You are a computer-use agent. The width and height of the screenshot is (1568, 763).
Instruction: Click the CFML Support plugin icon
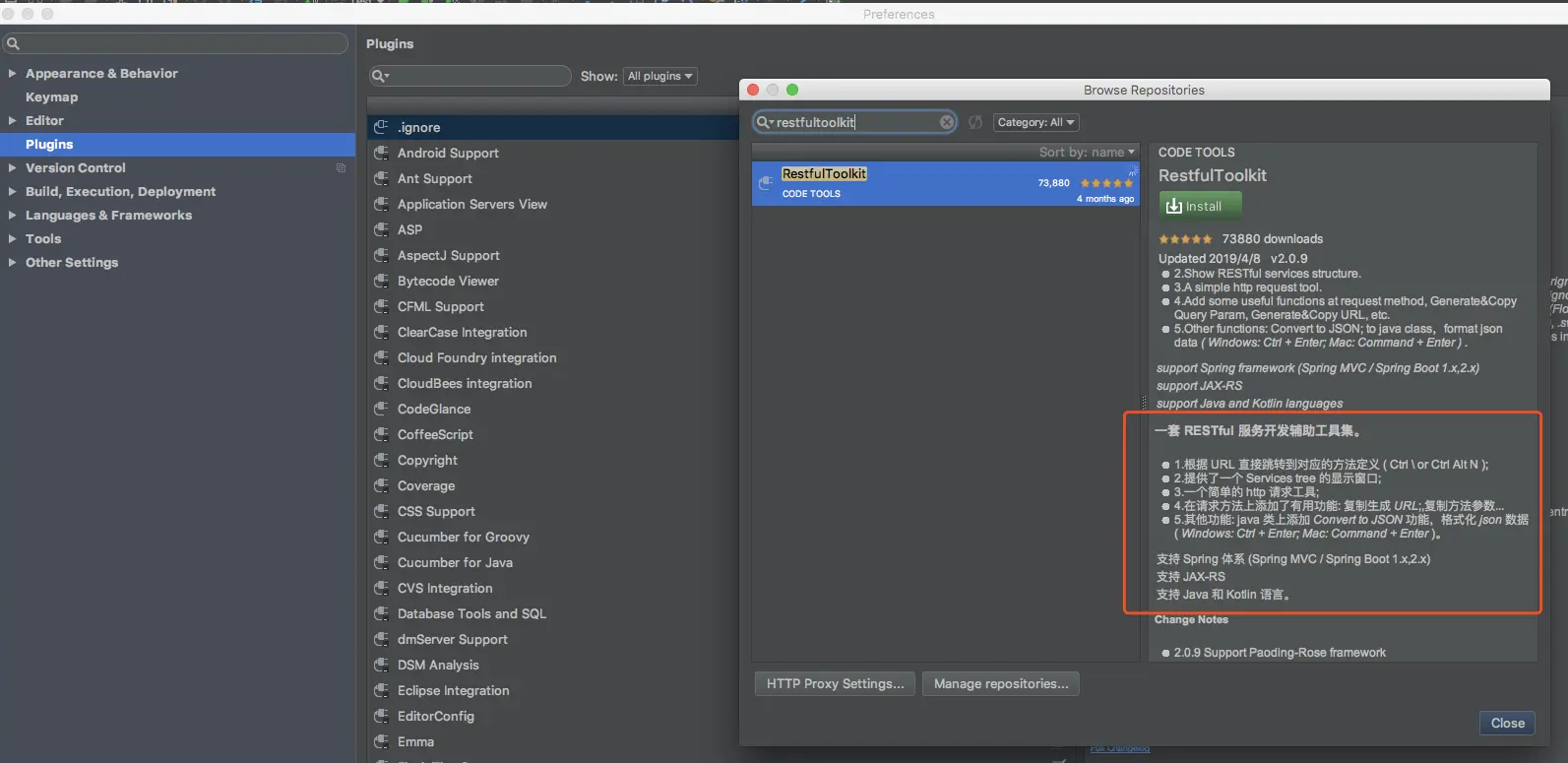(x=381, y=306)
